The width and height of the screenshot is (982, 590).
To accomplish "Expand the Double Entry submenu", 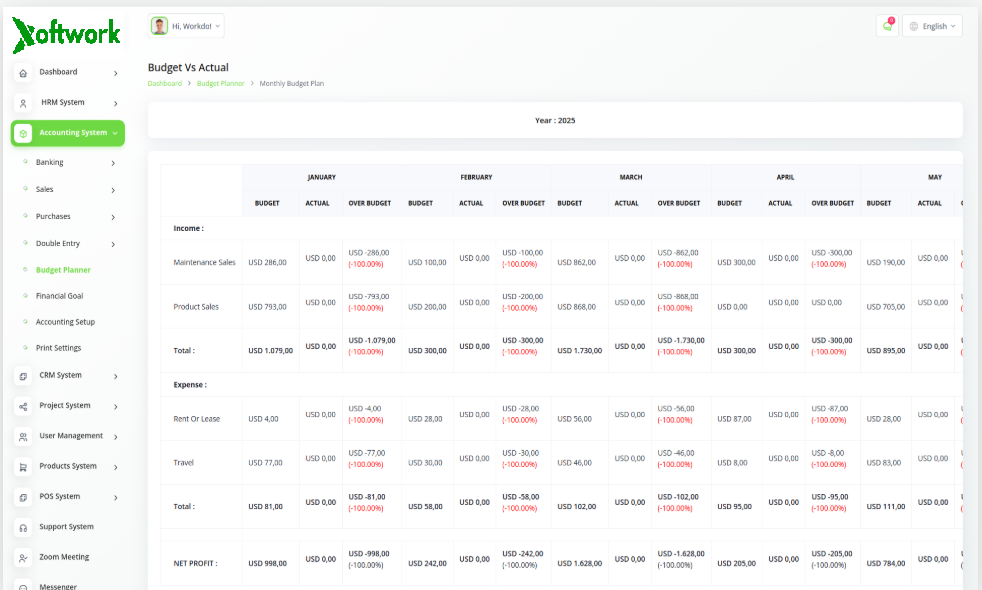I will pos(68,244).
